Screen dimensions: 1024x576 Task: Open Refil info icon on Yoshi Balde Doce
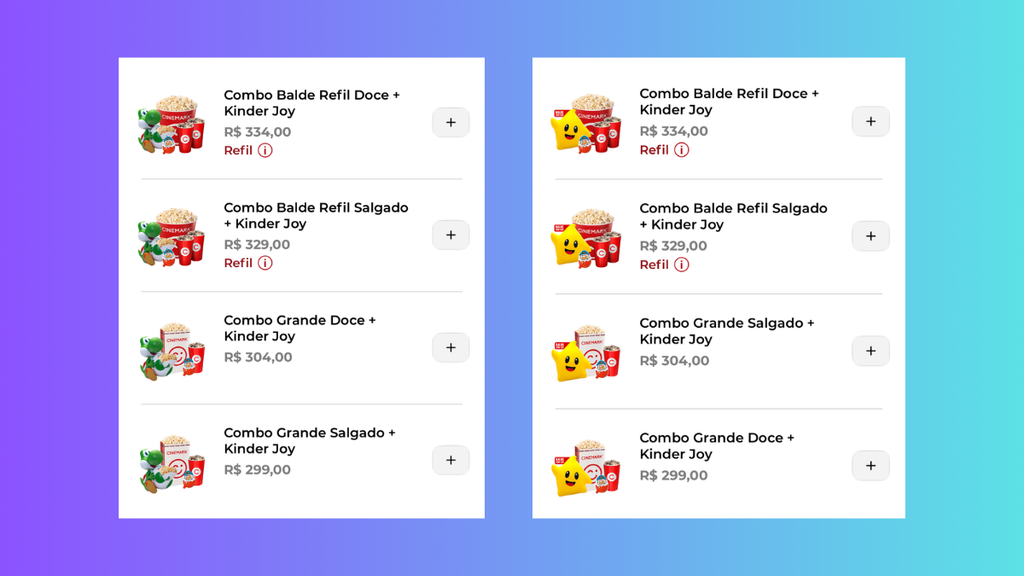click(265, 151)
